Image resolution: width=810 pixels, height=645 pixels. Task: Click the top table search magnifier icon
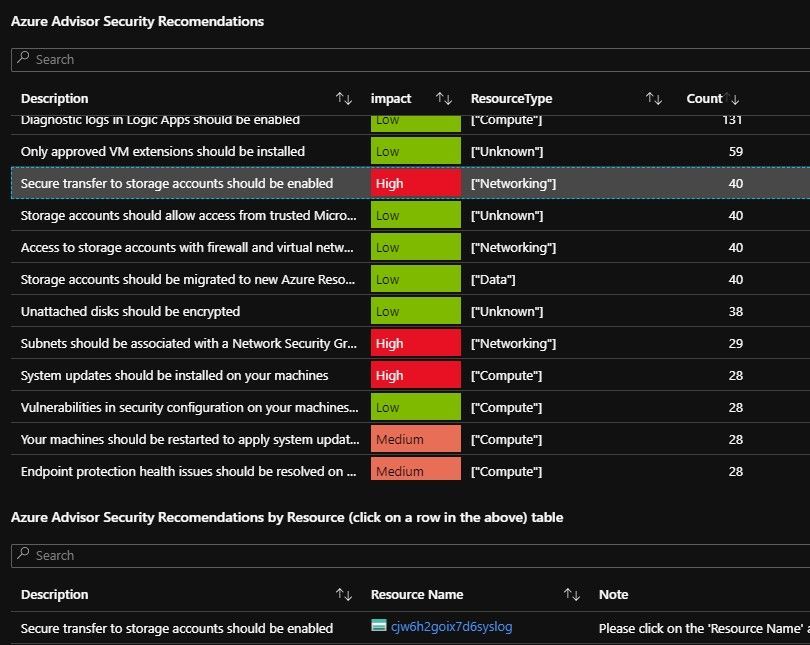point(23,58)
